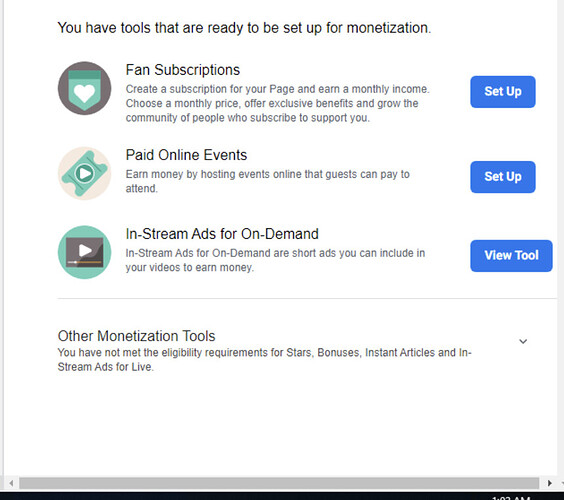The image size is (564, 500).
Task: Click the Fan Subscriptions description text
Action: 277,103
